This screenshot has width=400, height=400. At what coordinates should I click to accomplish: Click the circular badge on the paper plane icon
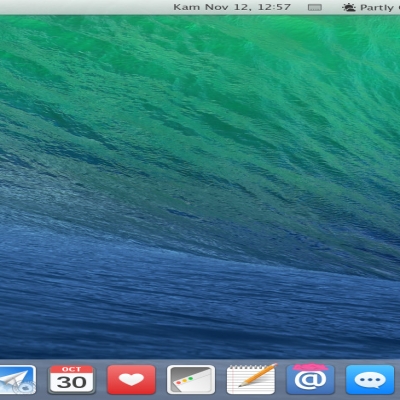tap(24, 387)
